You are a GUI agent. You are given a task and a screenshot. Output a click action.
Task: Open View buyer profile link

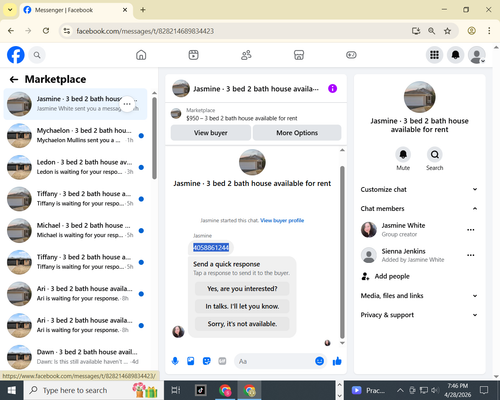click(282, 220)
